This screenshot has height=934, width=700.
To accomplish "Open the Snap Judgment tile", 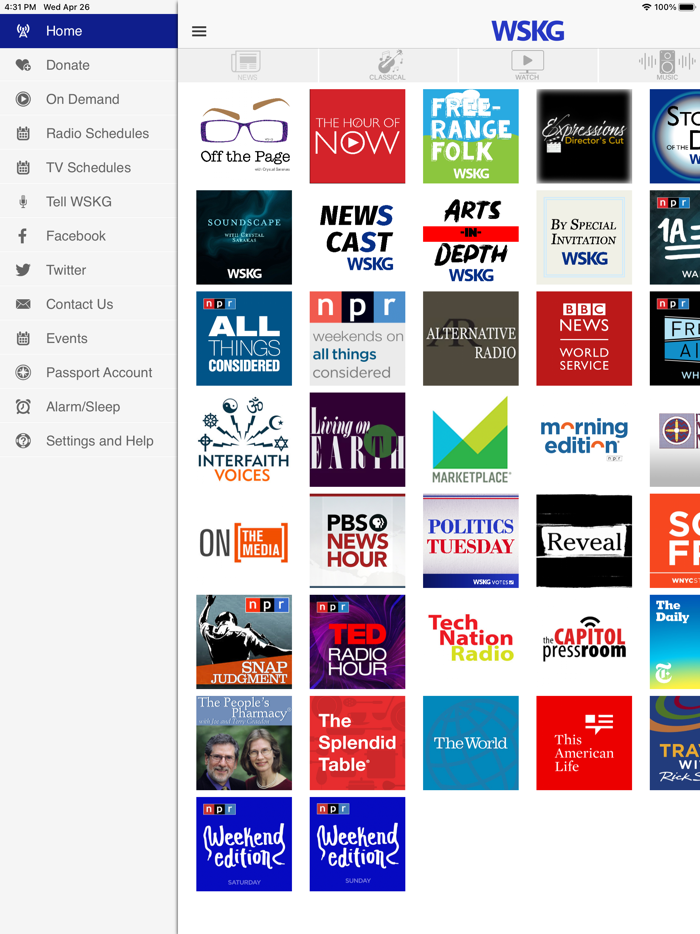I will (244, 642).
